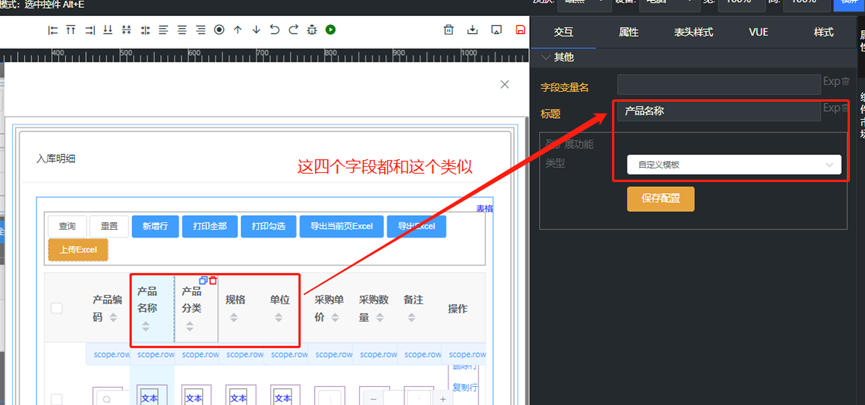Move control down with down arrow icon
The image size is (865, 405).
click(256, 30)
